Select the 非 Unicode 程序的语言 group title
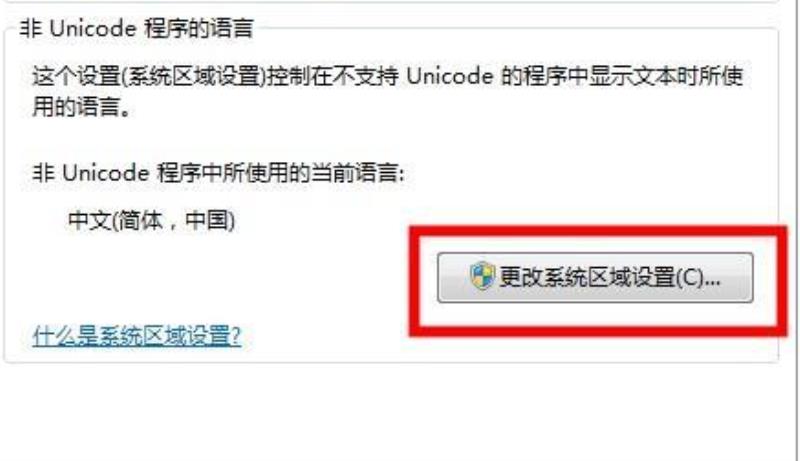The width and height of the screenshot is (800, 461). 136,29
